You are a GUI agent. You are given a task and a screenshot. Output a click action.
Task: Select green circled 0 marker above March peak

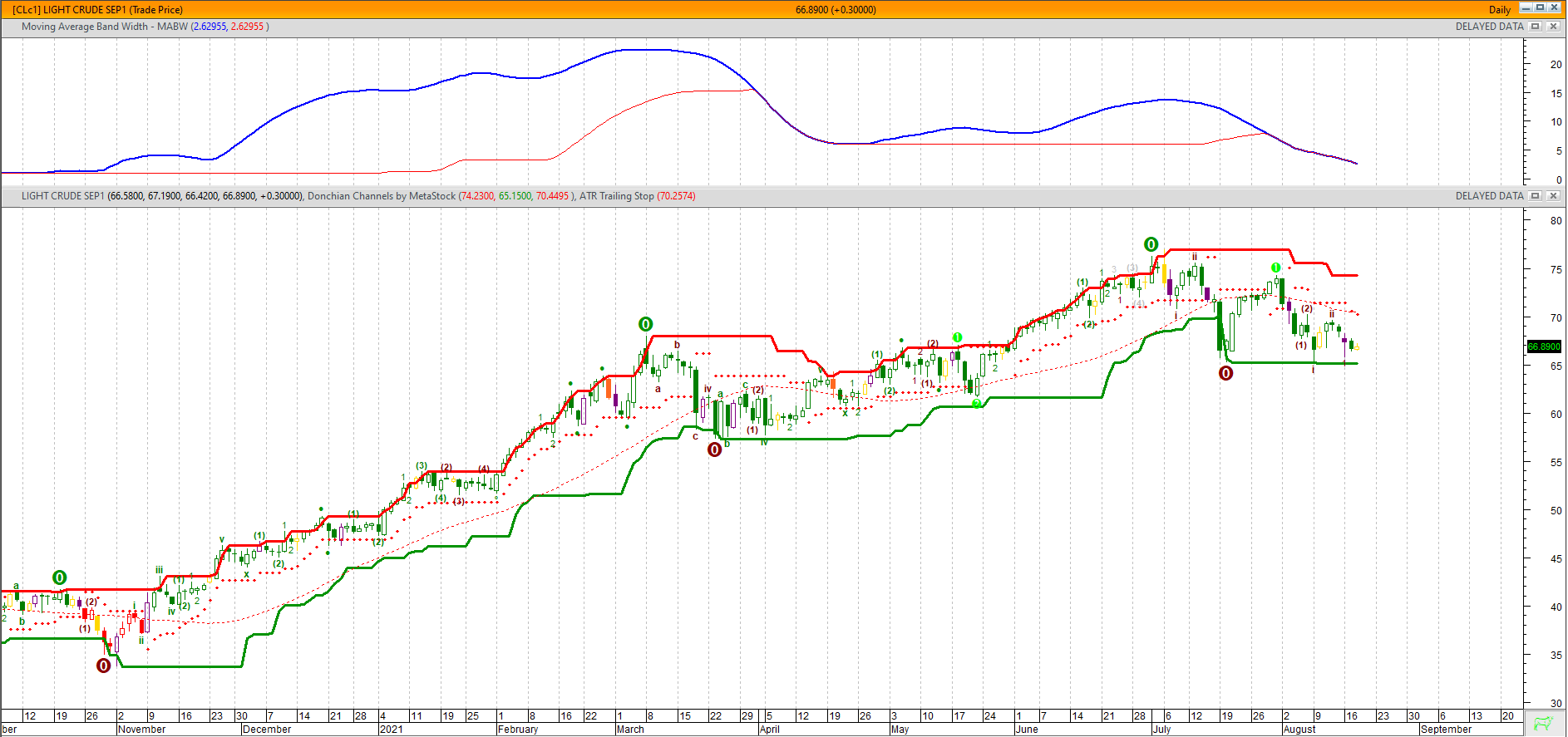[x=645, y=324]
